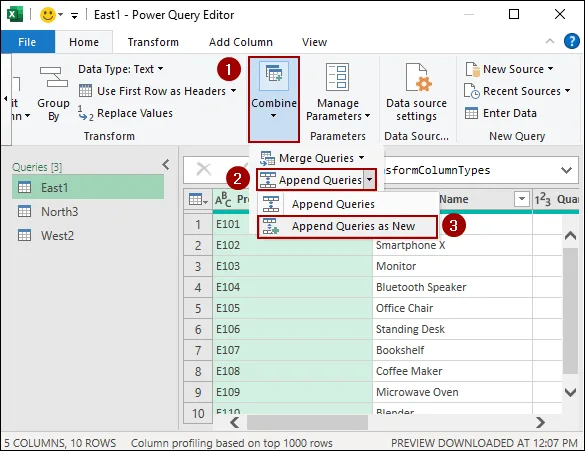585x451 pixels.
Task: Switch to the Home tab
Action: click(x=84, y=42)
